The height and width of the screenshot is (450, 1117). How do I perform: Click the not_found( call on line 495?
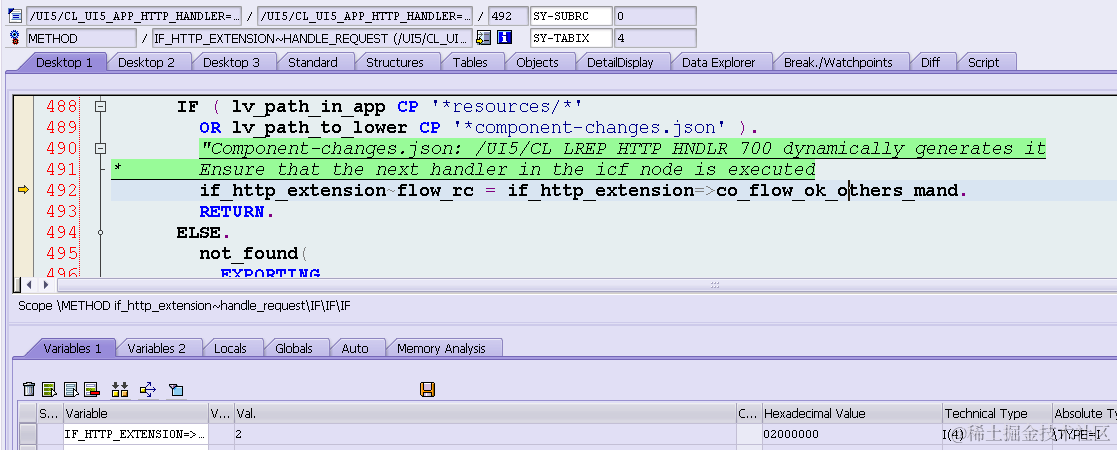(253, 253)
